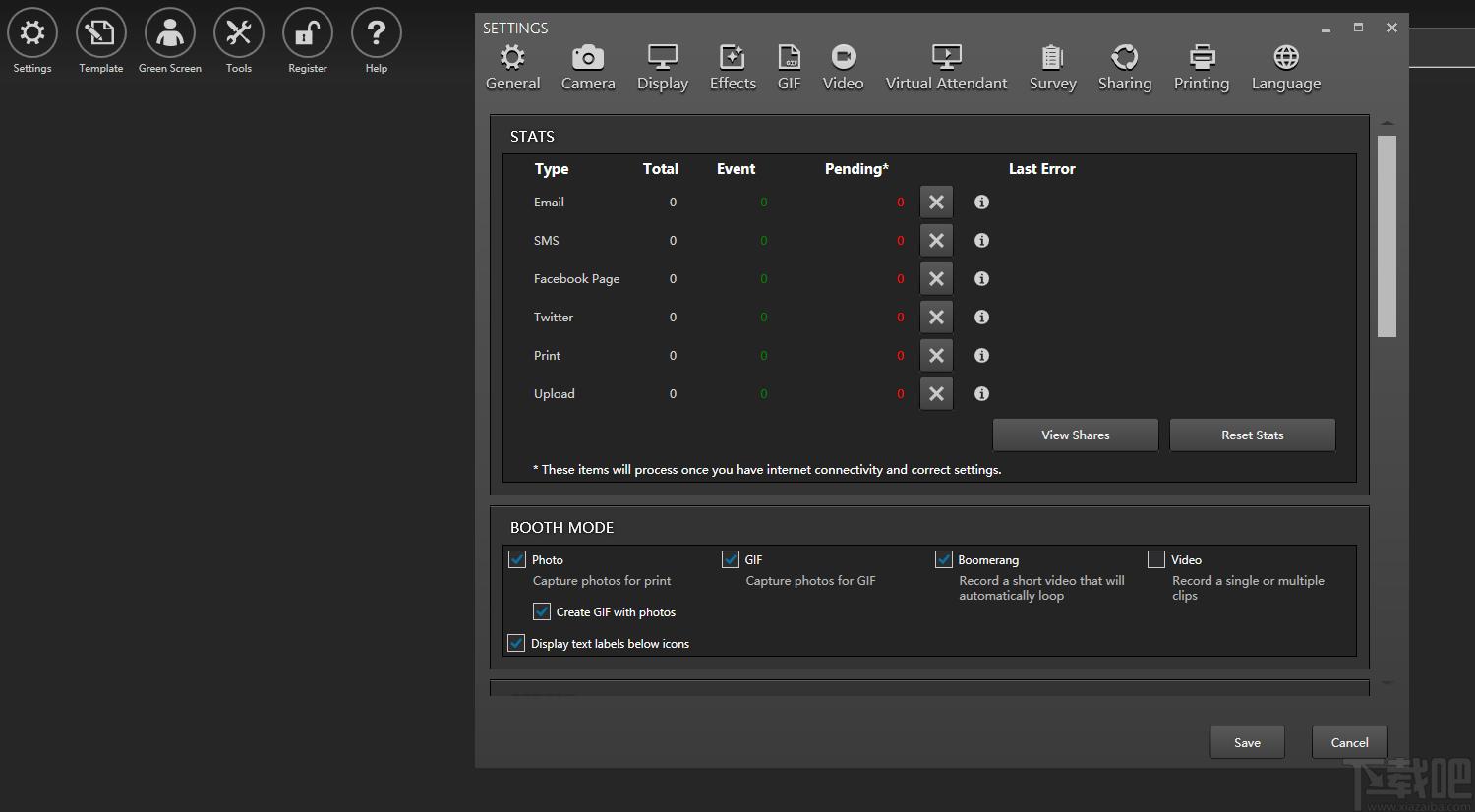The image size is (1475, 812).
Task: Clear pending Email items with X
Action: (x=936, y=203)
